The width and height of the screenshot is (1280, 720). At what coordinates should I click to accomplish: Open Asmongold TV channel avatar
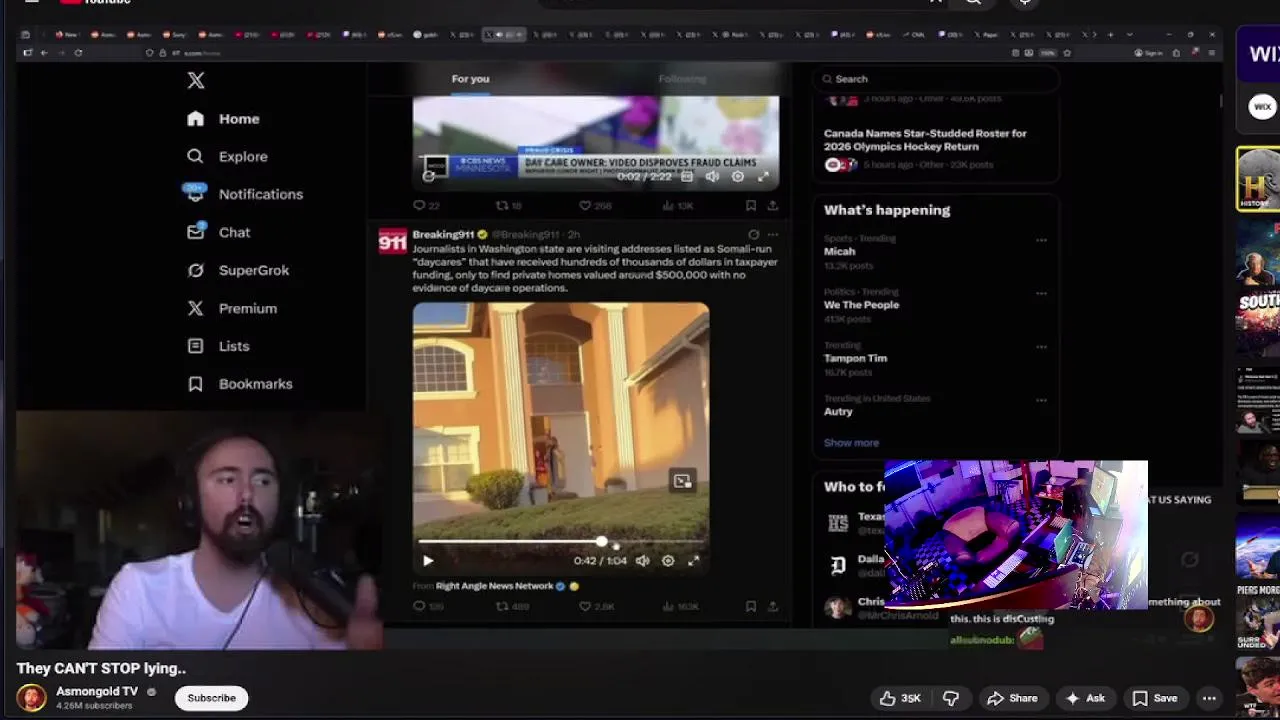(31, 698)
